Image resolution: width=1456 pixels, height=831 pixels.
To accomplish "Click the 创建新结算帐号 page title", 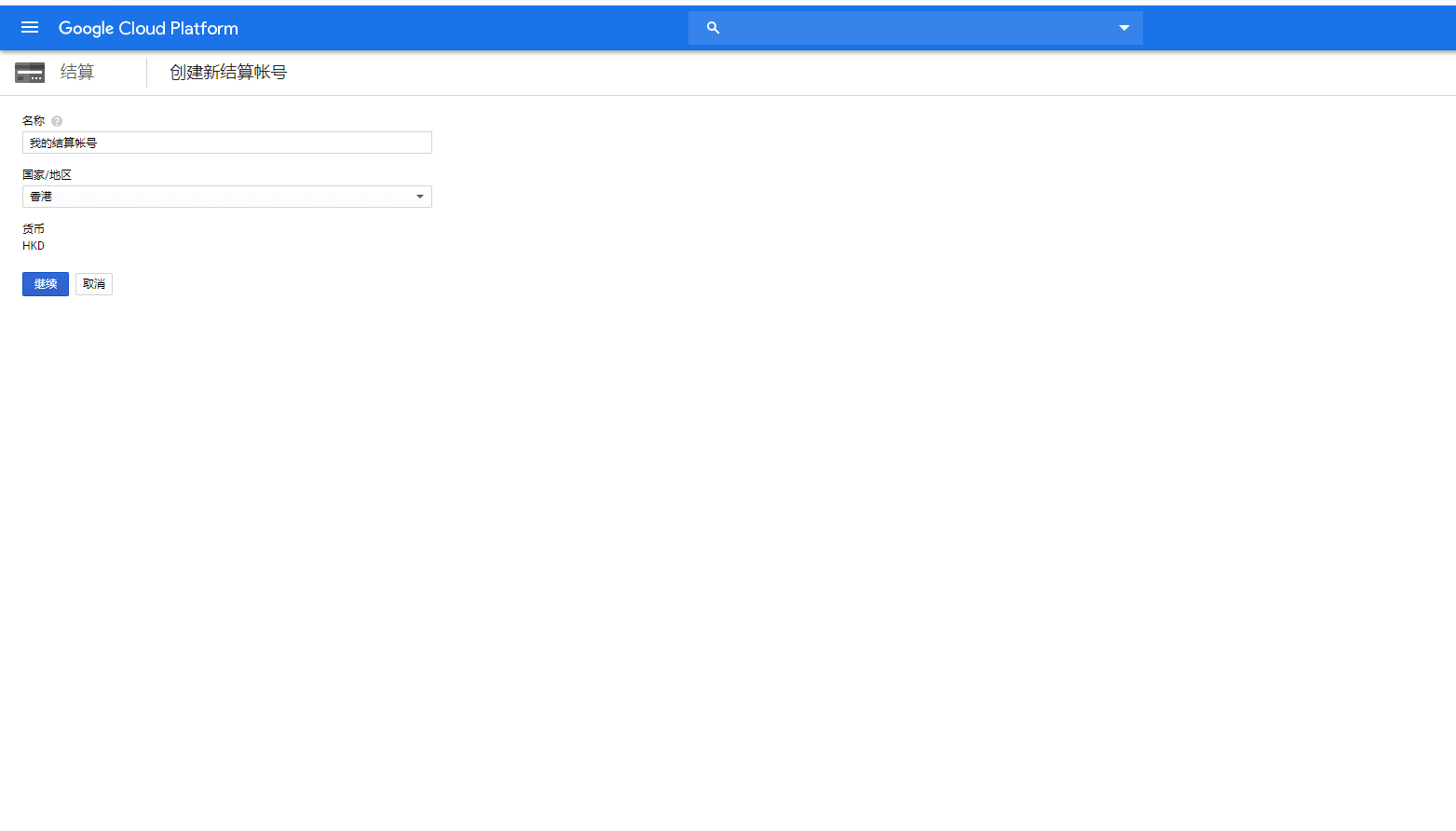I will click(x=228, y=73).
